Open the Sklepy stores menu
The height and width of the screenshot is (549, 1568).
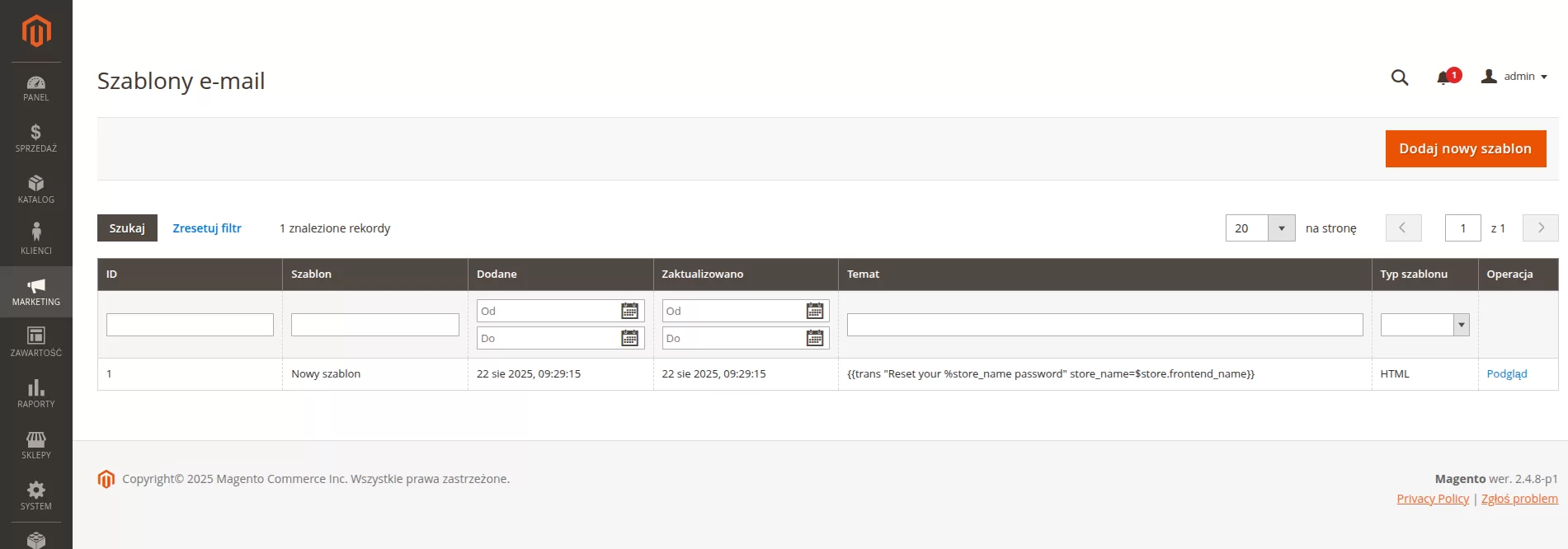click(36, 445)
